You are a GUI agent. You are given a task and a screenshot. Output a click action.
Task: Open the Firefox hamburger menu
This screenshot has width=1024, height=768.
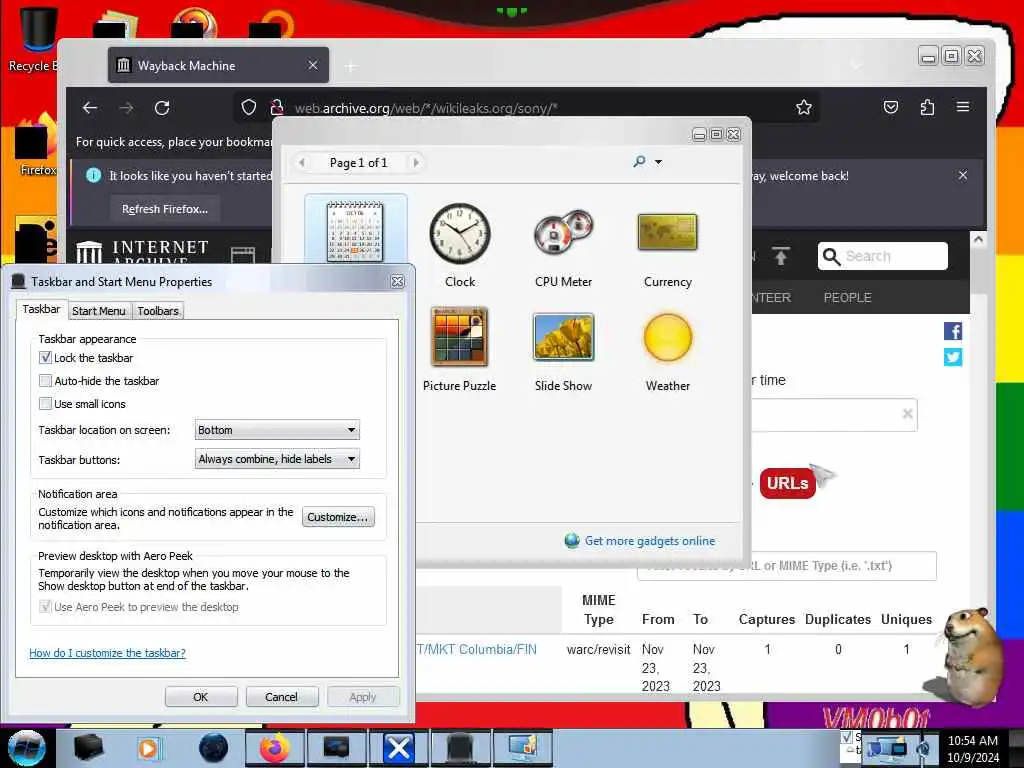pos(963,107)
